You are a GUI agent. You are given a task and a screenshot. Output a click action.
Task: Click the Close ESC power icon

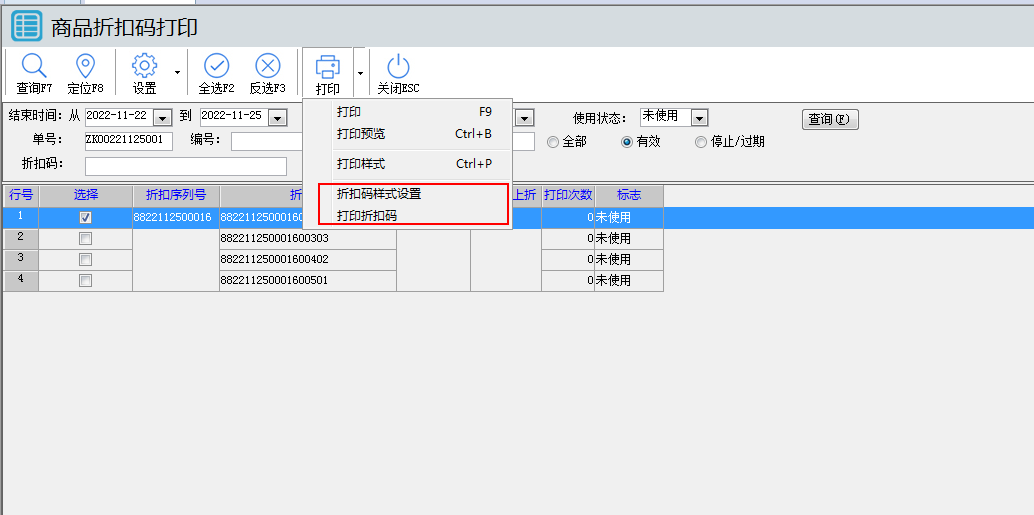point(398,67)
